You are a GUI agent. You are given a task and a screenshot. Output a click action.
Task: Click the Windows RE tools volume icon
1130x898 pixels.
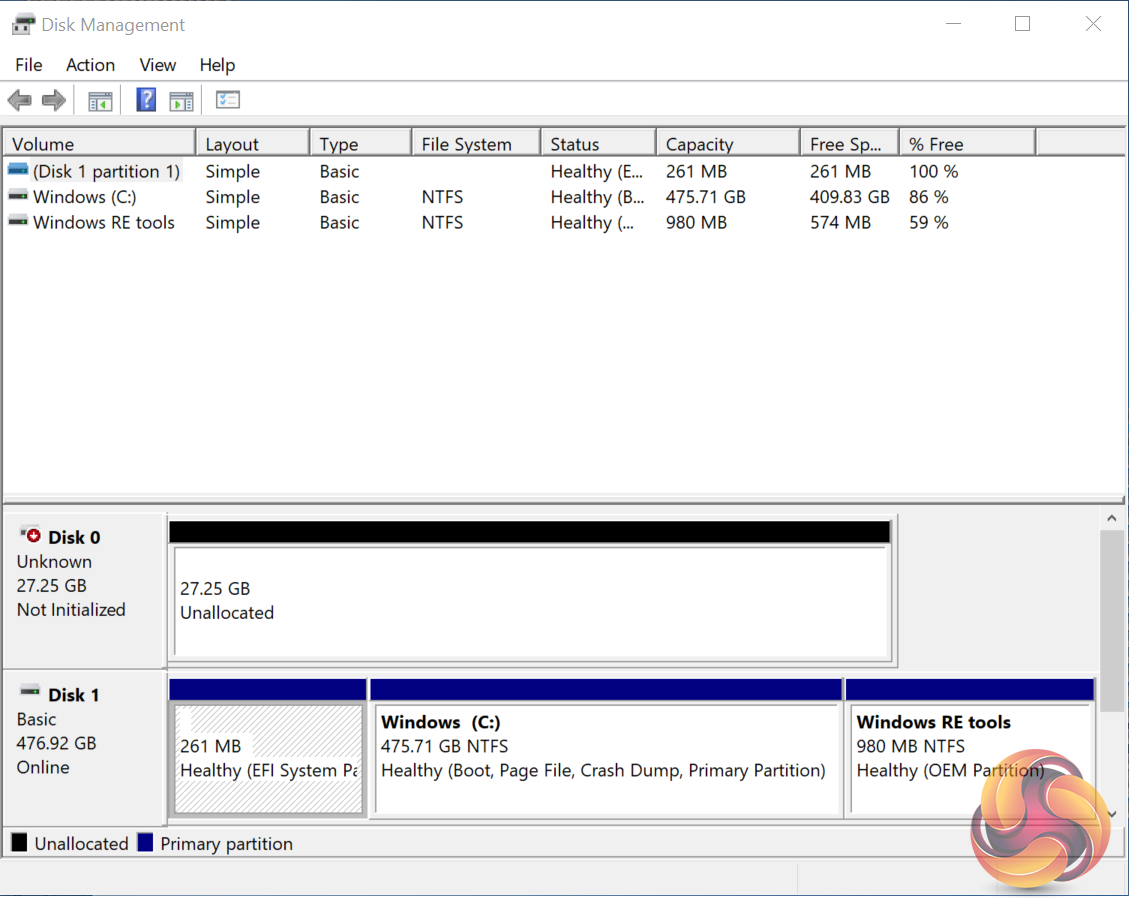(x=18, y=221)
